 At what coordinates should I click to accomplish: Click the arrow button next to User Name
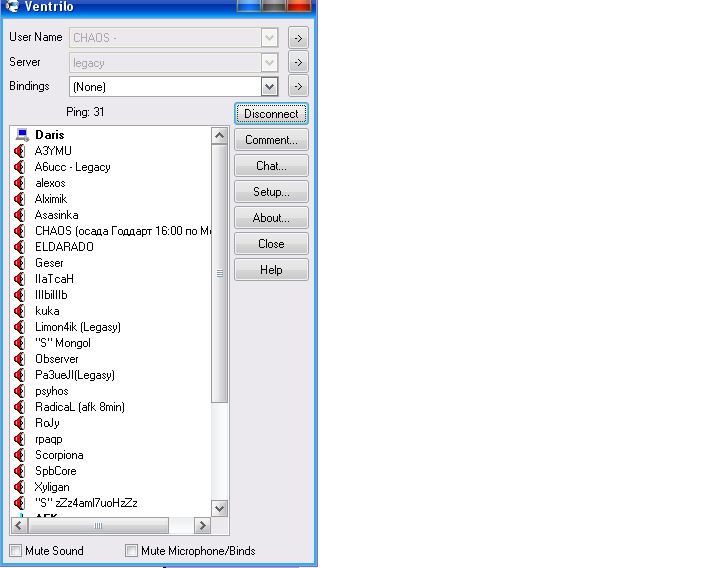(298, 38)
